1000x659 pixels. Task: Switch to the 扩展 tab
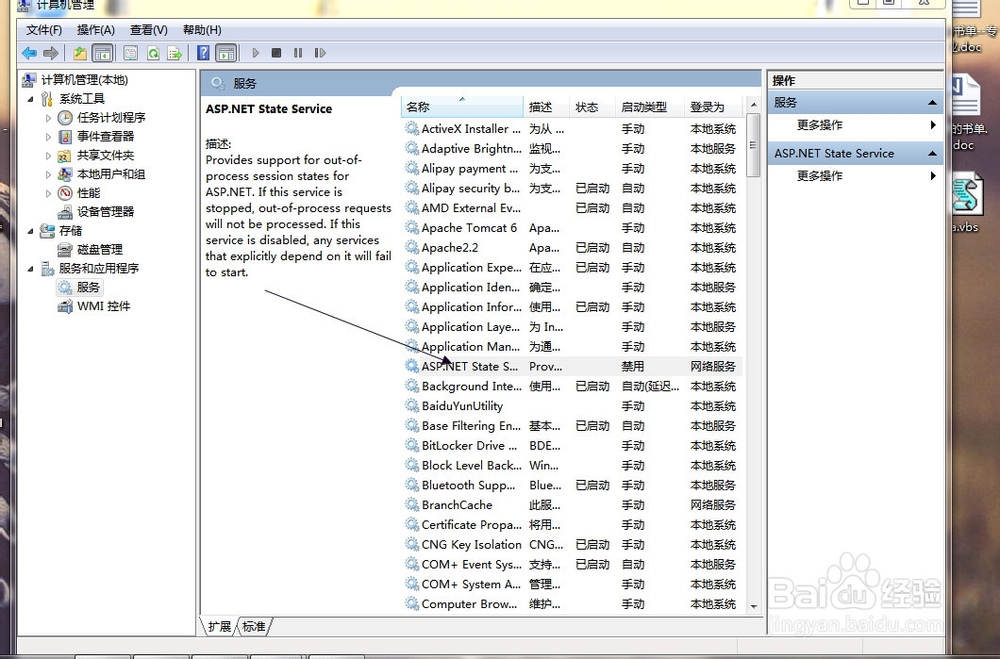click(x=219, y=626)
